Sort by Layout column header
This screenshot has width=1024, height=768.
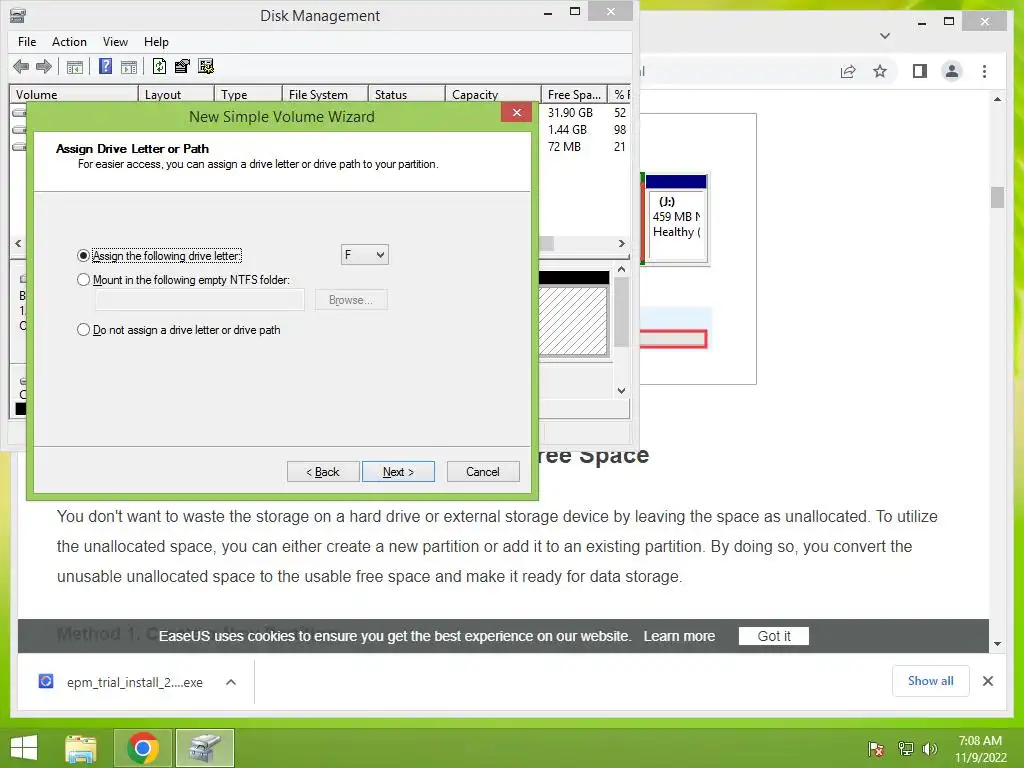point(176,94)
